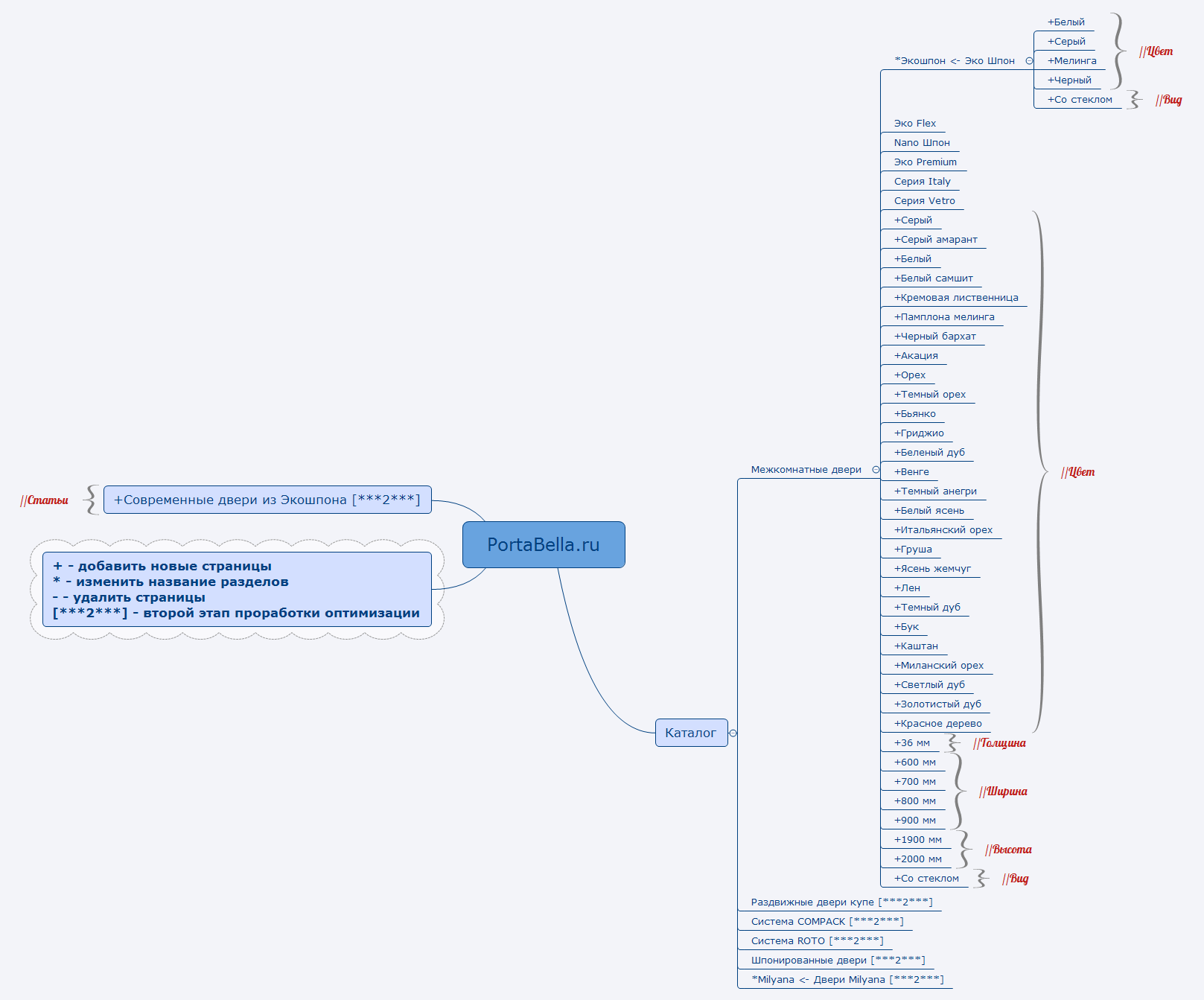
Task: Select +1900 мм height topic
Action: [918, 840]
